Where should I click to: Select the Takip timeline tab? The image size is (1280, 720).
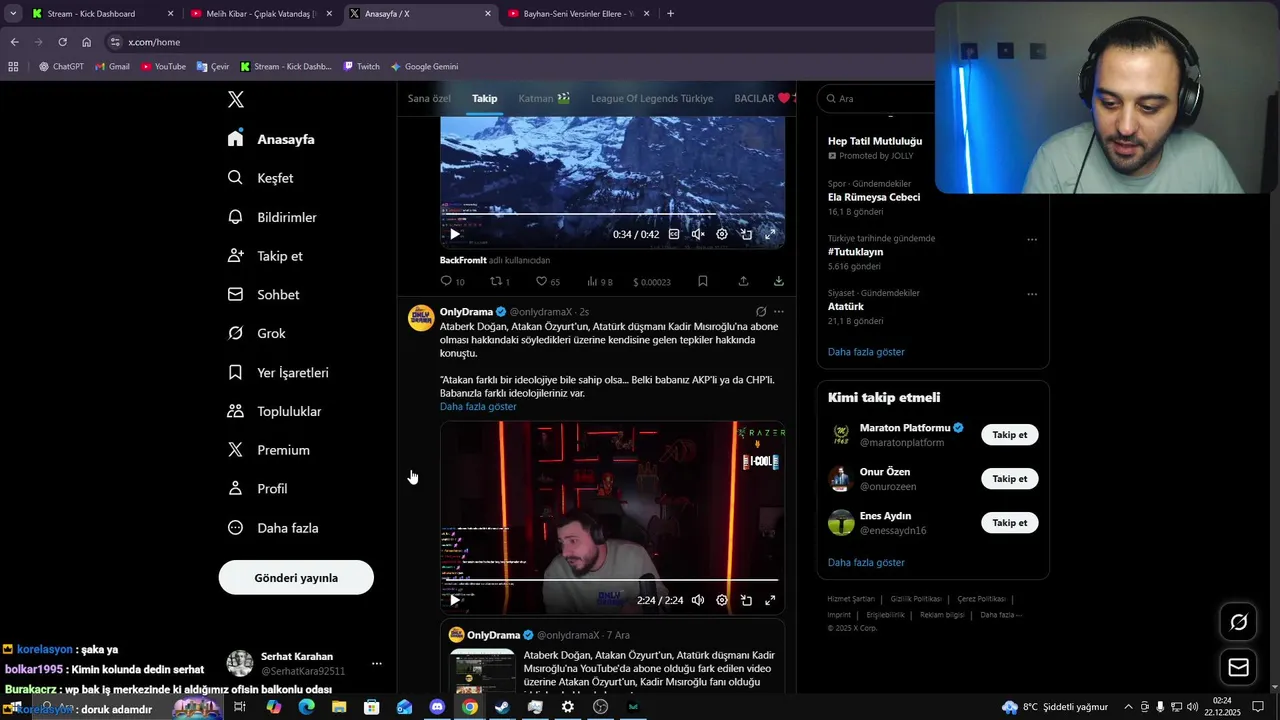coord(484,98)
